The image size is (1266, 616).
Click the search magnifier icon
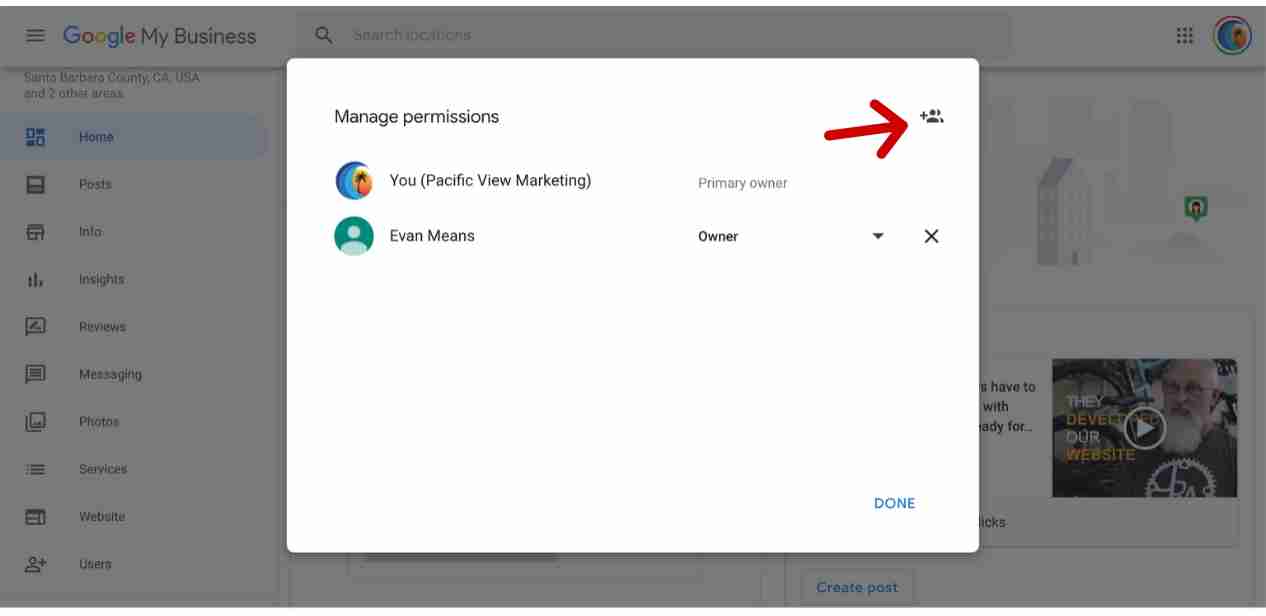324,35
